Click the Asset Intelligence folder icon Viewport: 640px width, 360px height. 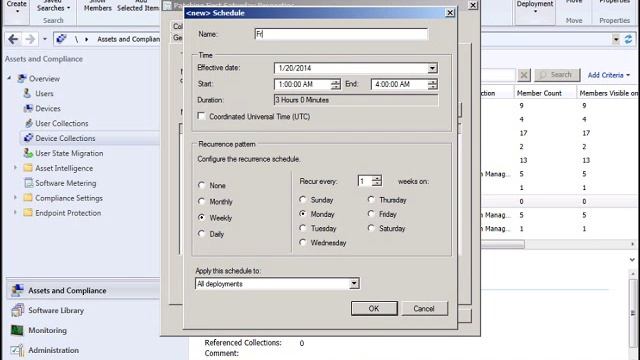pos(28,168)
